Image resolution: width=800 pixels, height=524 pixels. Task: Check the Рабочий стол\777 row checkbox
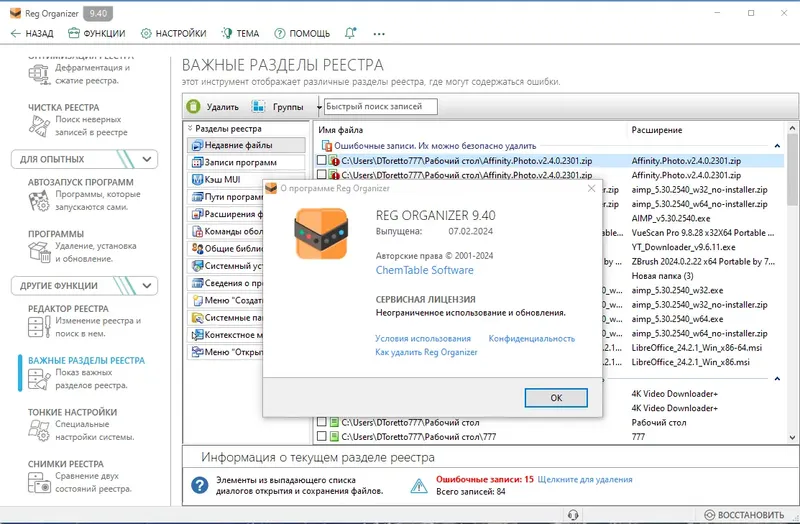pos(321,437)
